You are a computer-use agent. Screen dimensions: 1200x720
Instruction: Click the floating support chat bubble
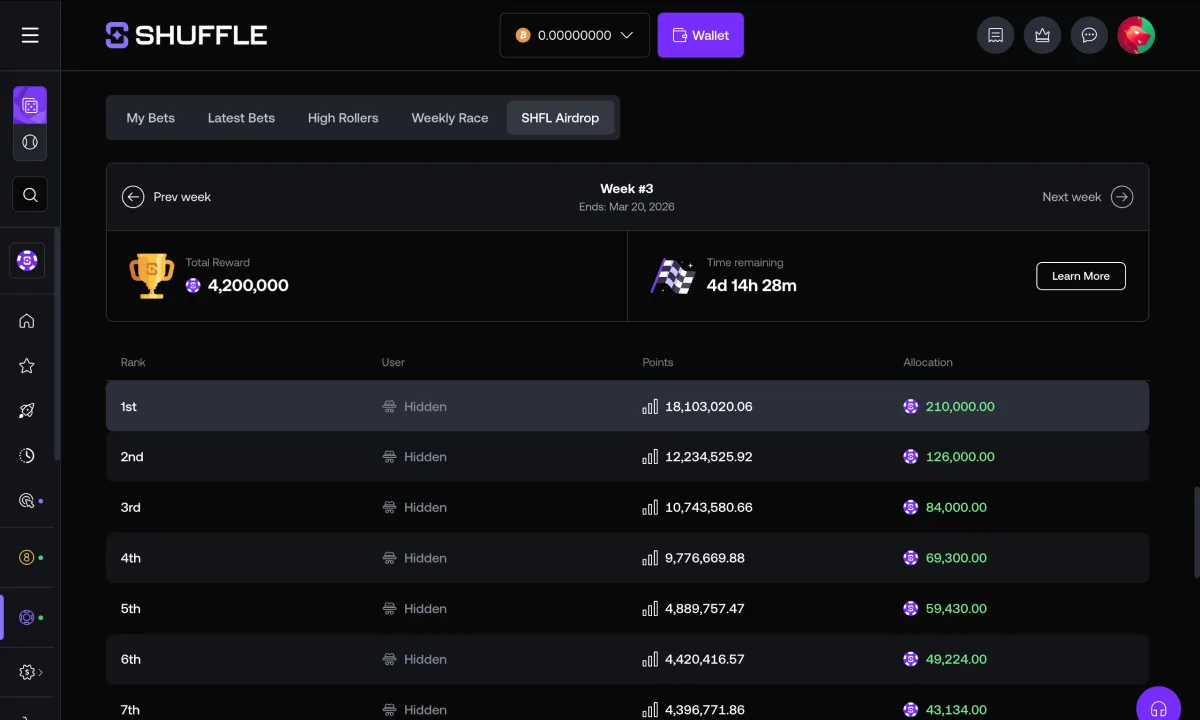1158,705
